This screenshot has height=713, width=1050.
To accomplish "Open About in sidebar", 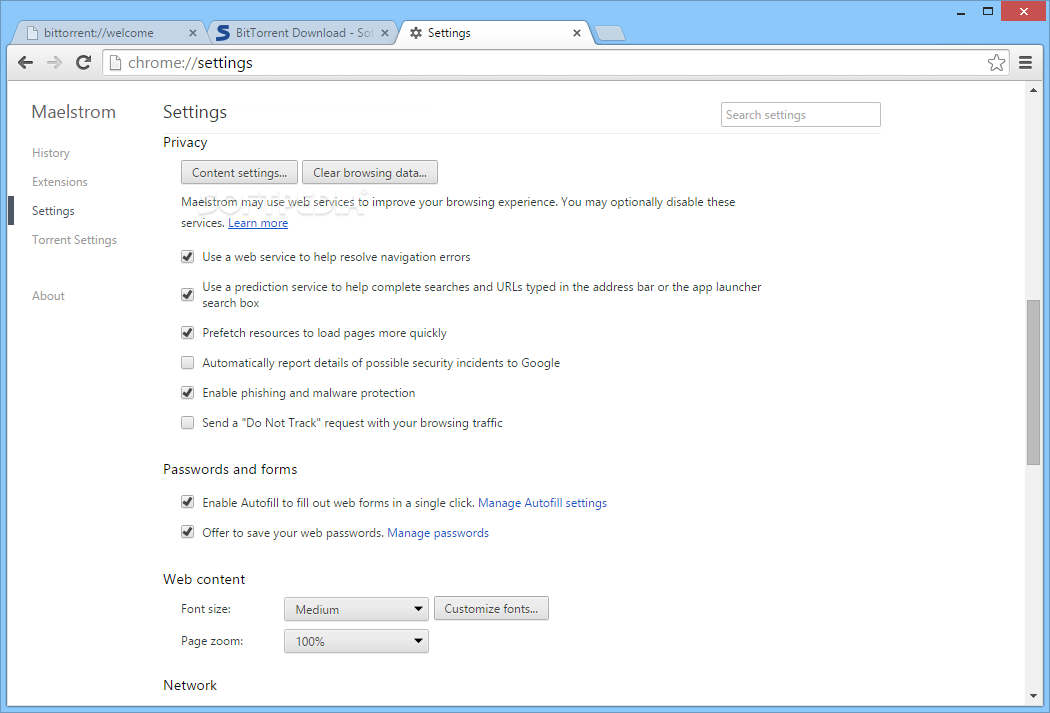I will tap(48, 296).
